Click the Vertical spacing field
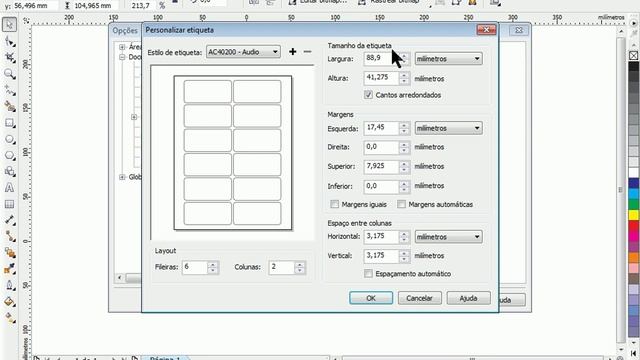 (381, 256)
